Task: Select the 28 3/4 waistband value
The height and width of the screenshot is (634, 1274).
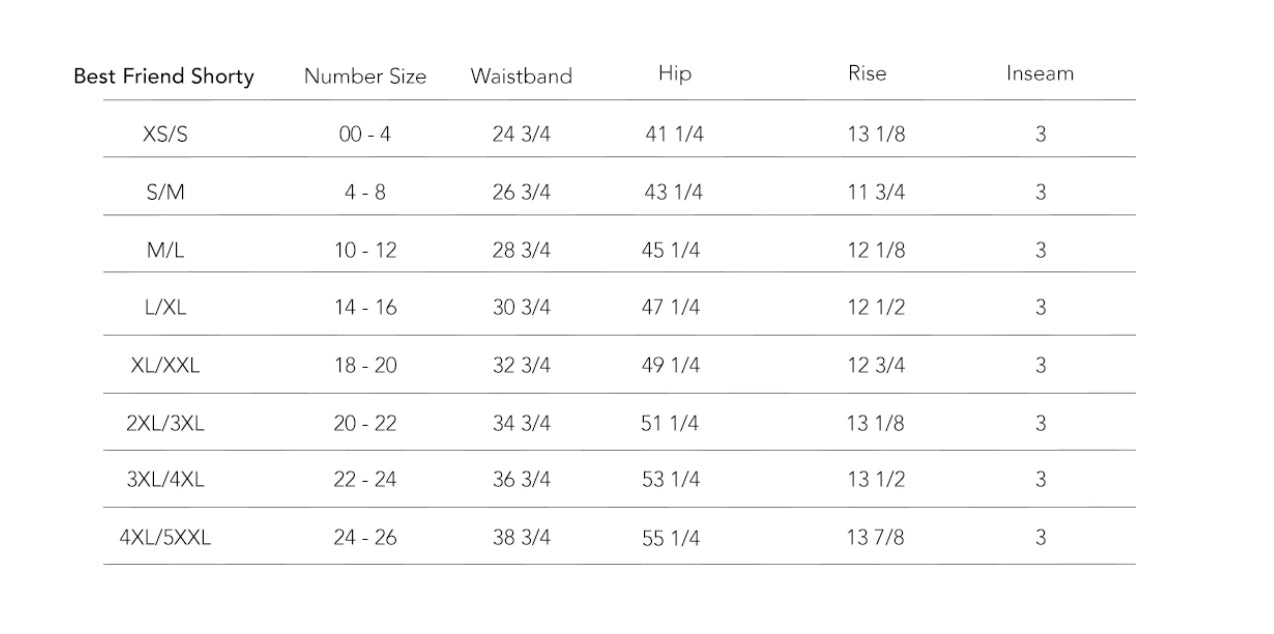Action: [521, 250]
